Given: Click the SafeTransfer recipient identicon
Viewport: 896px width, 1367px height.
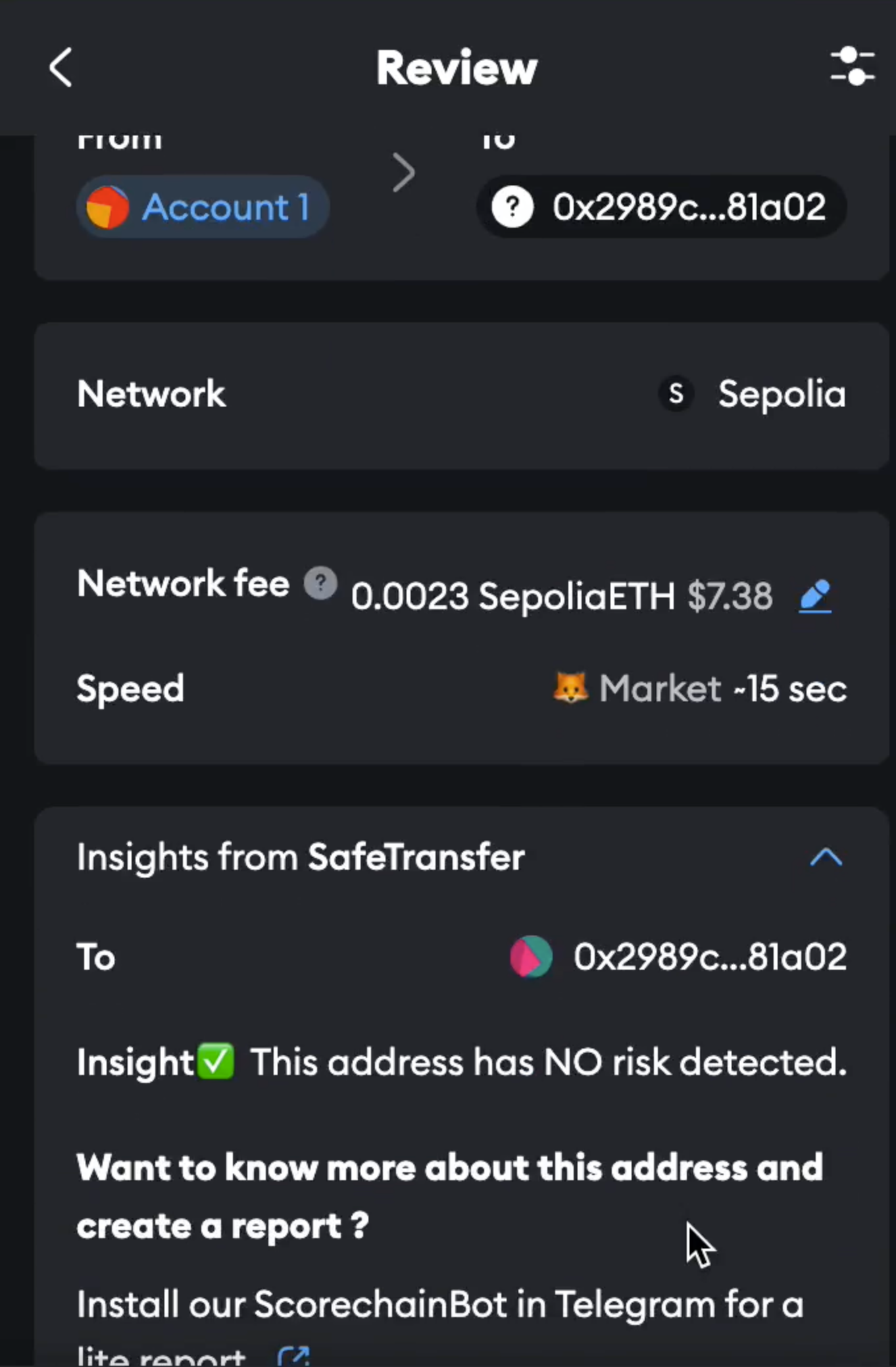Looking at the screenshot, I should point(531,957).
